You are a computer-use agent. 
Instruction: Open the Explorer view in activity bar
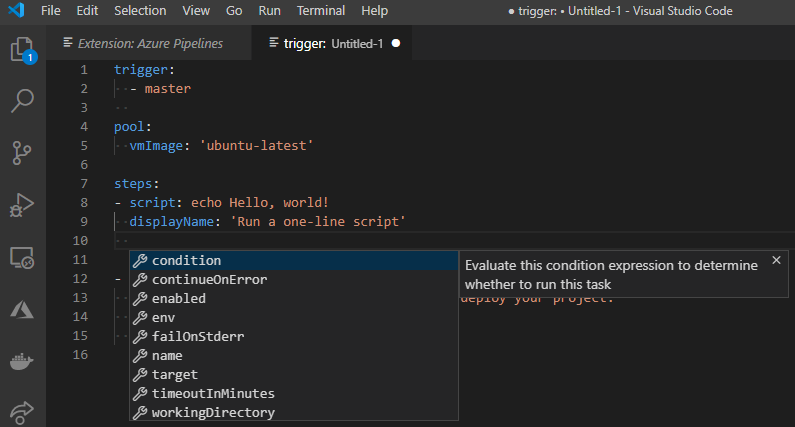click(22, 50)
